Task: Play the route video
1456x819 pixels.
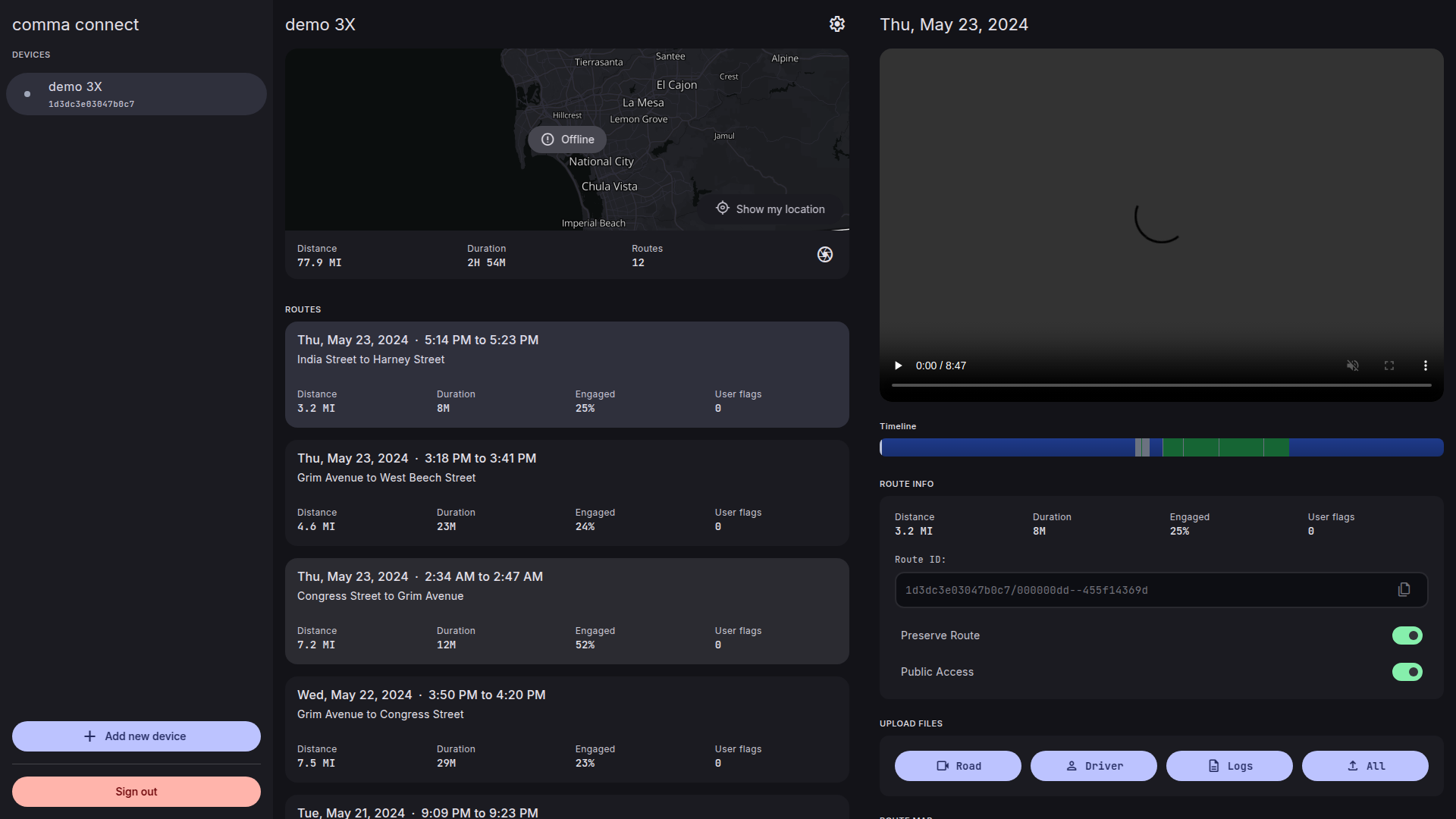Action: [x=899, y=366]
